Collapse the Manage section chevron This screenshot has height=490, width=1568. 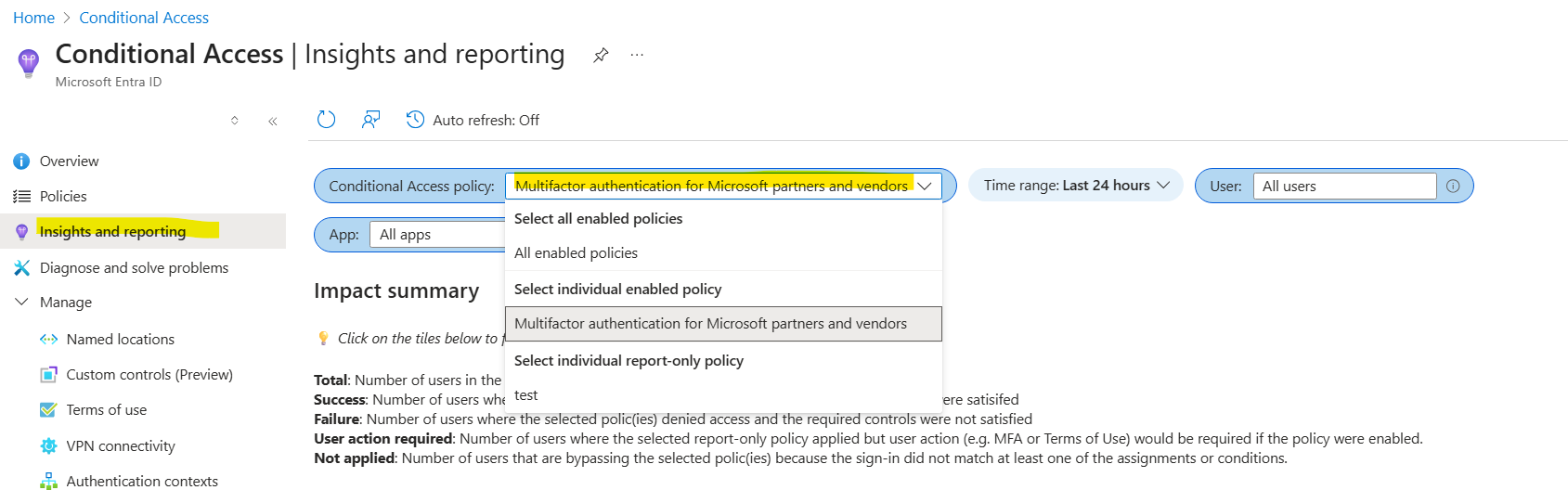point(21,303)
